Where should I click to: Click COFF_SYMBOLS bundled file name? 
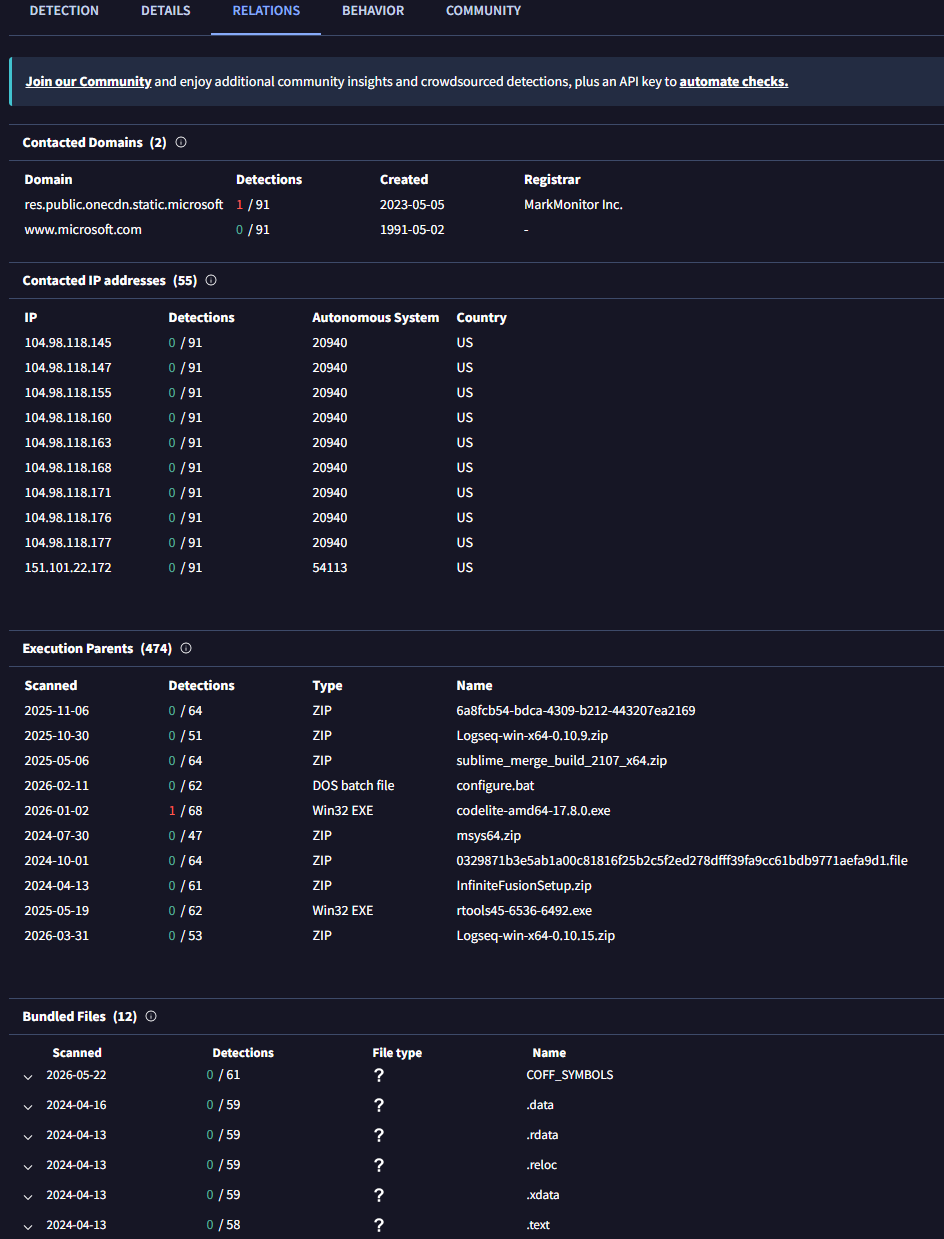pos(570,1075)
